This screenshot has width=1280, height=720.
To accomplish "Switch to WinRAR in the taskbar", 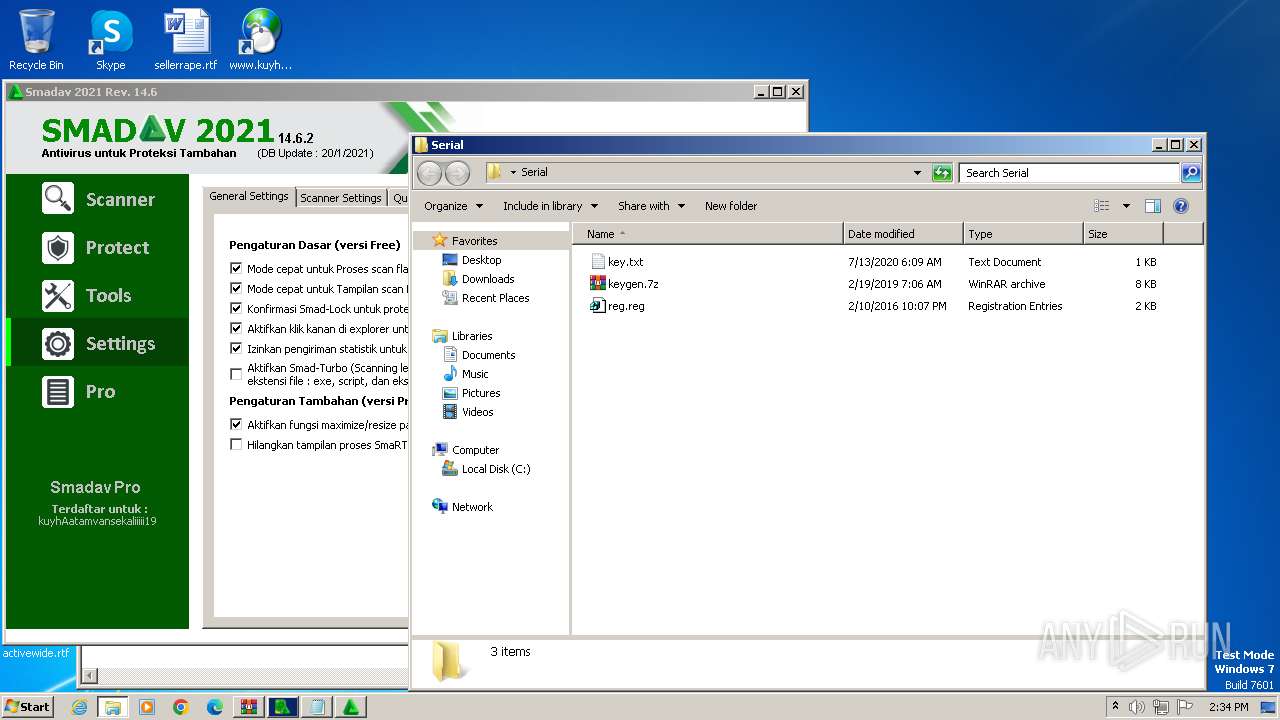I will (249, 707).
